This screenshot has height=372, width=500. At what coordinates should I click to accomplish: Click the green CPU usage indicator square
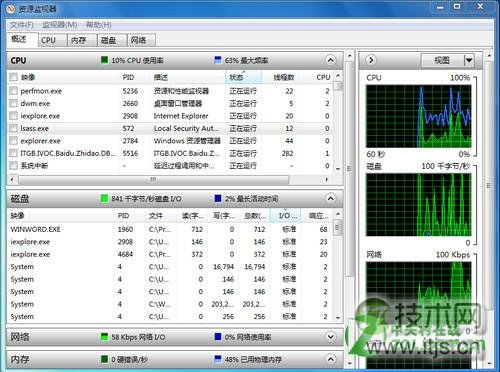click(104, 60)
